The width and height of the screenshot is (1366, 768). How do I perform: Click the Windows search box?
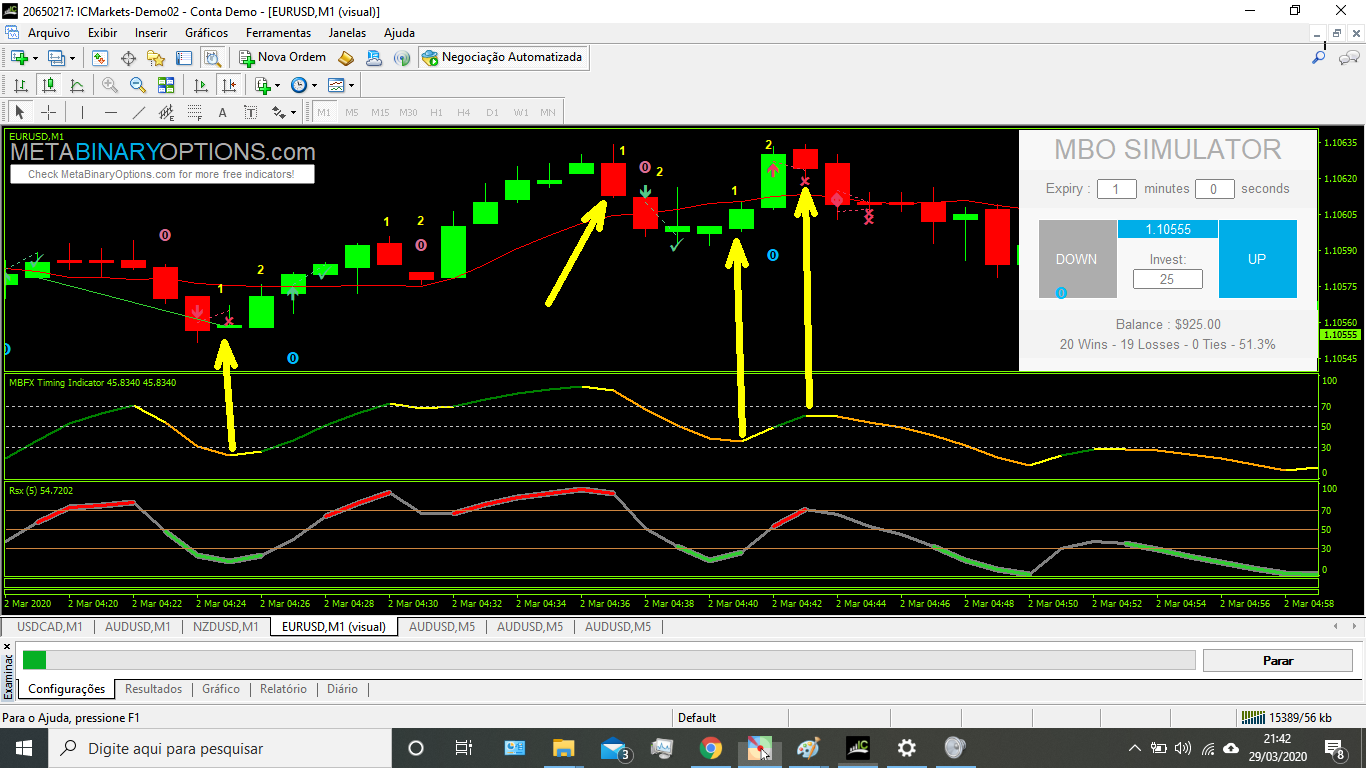tap(220, 748)
